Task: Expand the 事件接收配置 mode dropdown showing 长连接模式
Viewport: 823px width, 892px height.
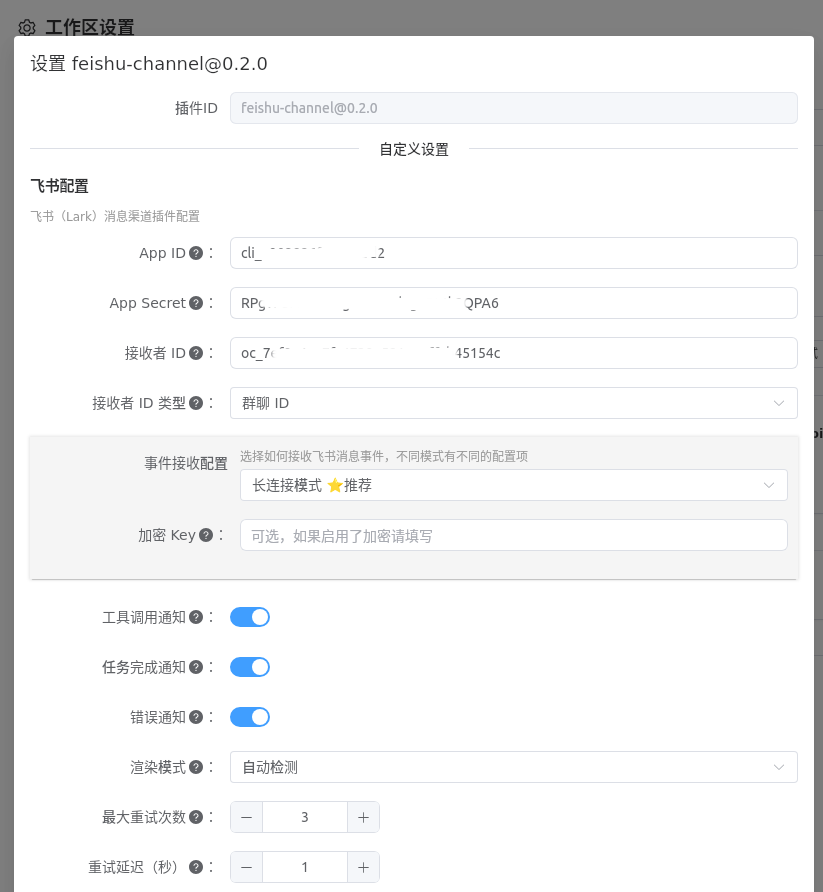Action: tap(513, 484)
